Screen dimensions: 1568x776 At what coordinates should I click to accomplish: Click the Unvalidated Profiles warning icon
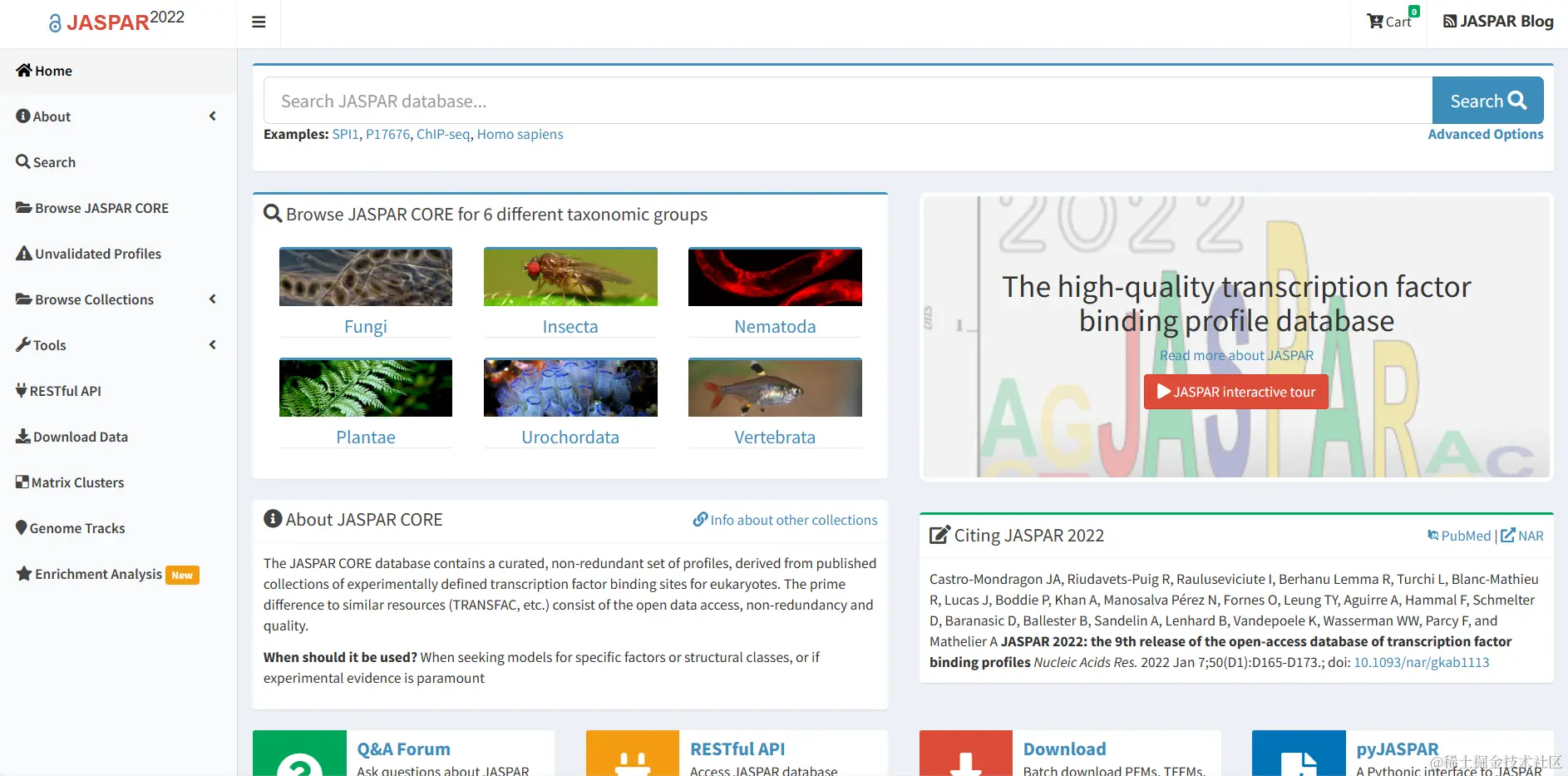pyautogui.click(x=24, y=253)
